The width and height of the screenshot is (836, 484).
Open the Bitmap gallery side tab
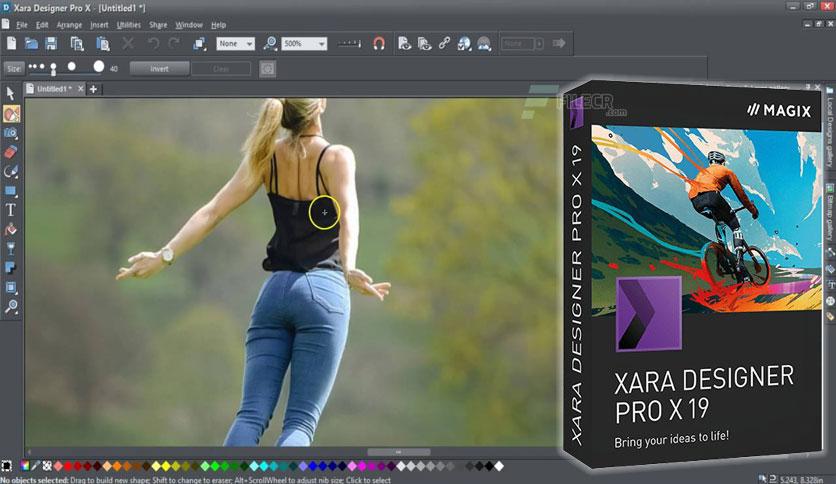[x=830, y=212]
